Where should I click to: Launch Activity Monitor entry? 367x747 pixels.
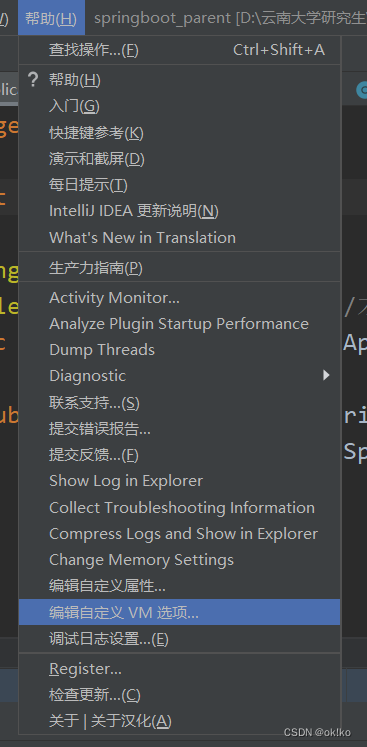(x=179, y=298)
